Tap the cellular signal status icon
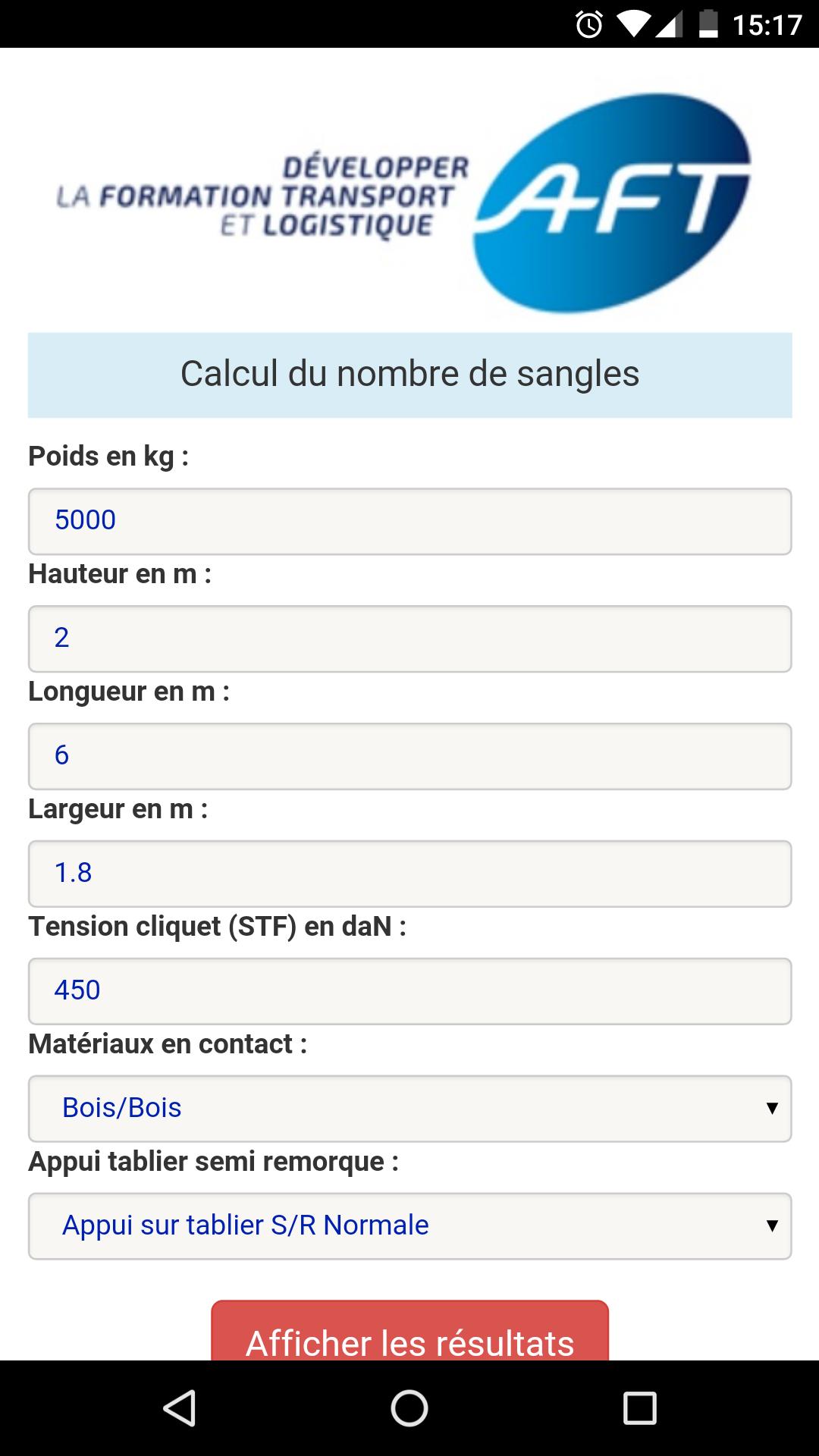Viewport: 819px width, 1456px height. 669,24
